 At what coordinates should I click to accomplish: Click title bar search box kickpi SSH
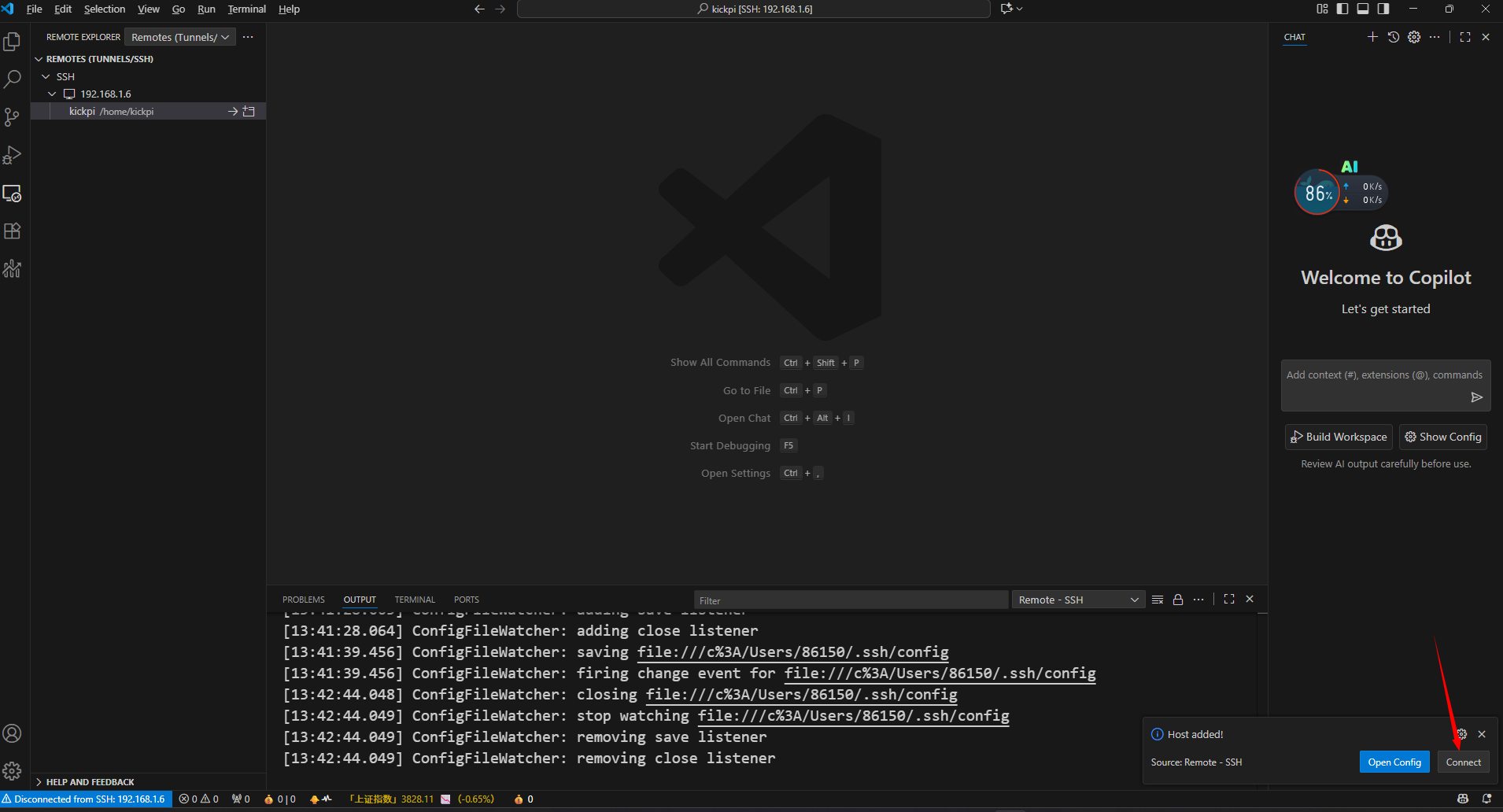754,9
